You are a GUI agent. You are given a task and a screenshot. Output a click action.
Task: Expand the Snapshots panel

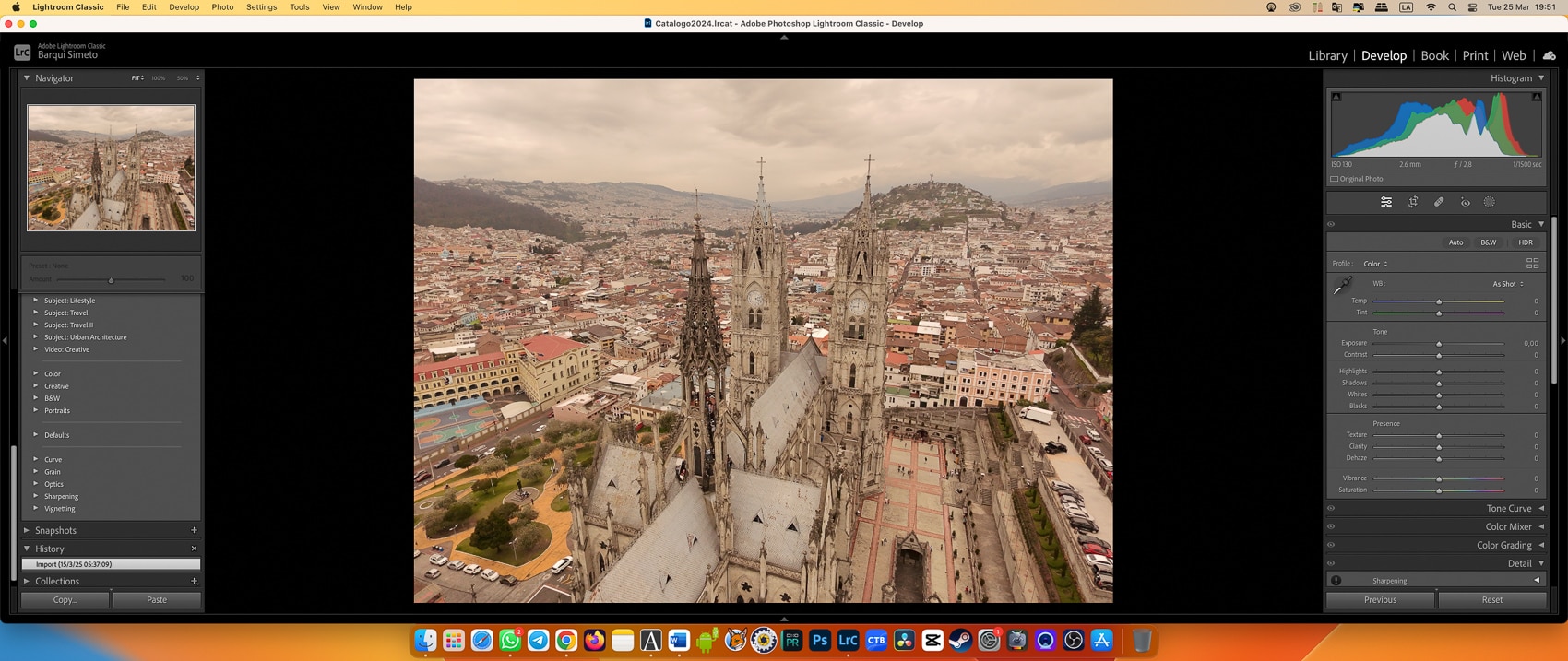(27, 530)
